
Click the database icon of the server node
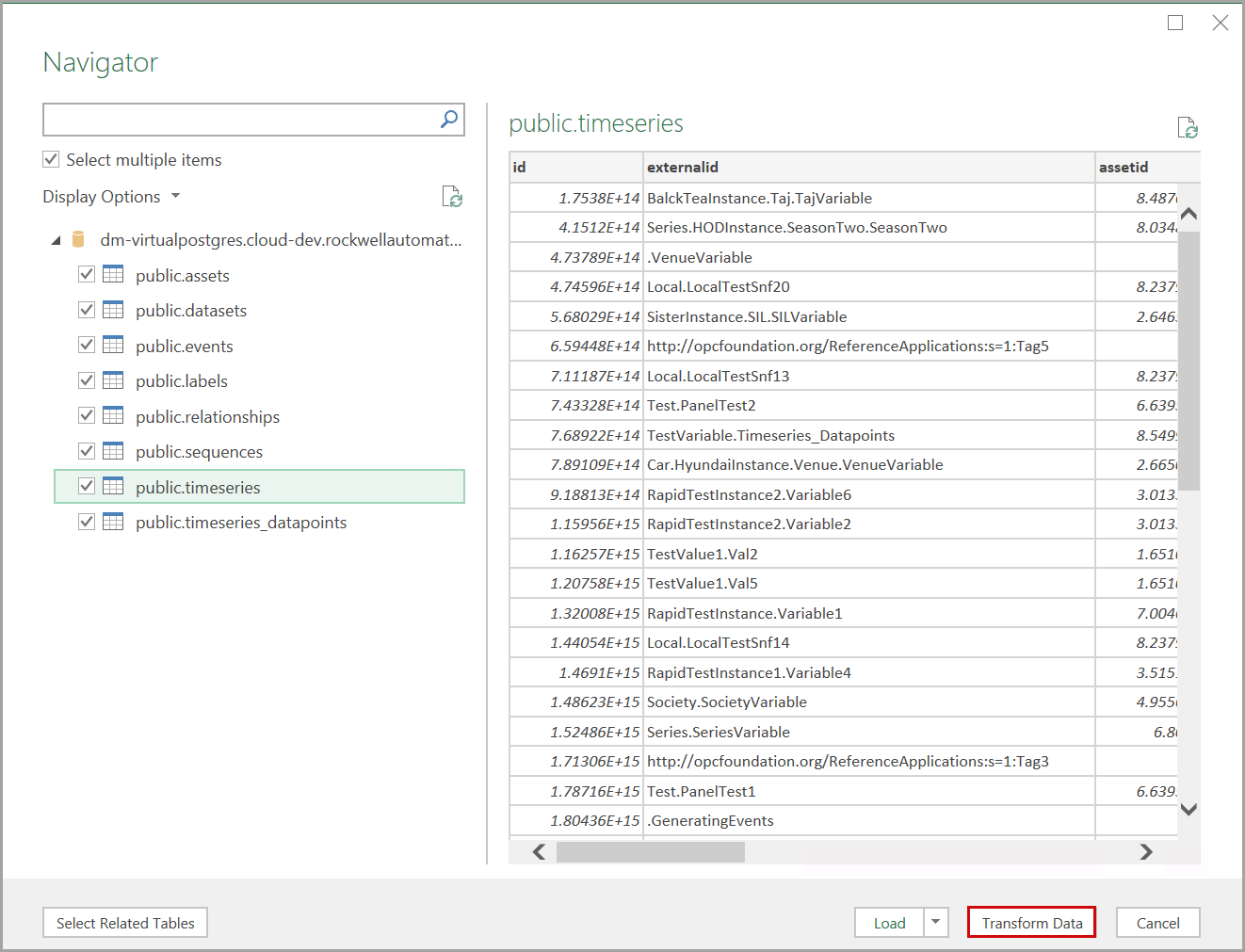(79, 239)
